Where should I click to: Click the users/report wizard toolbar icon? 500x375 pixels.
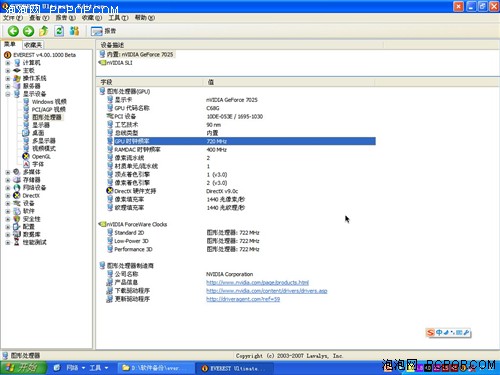(74, 31)
